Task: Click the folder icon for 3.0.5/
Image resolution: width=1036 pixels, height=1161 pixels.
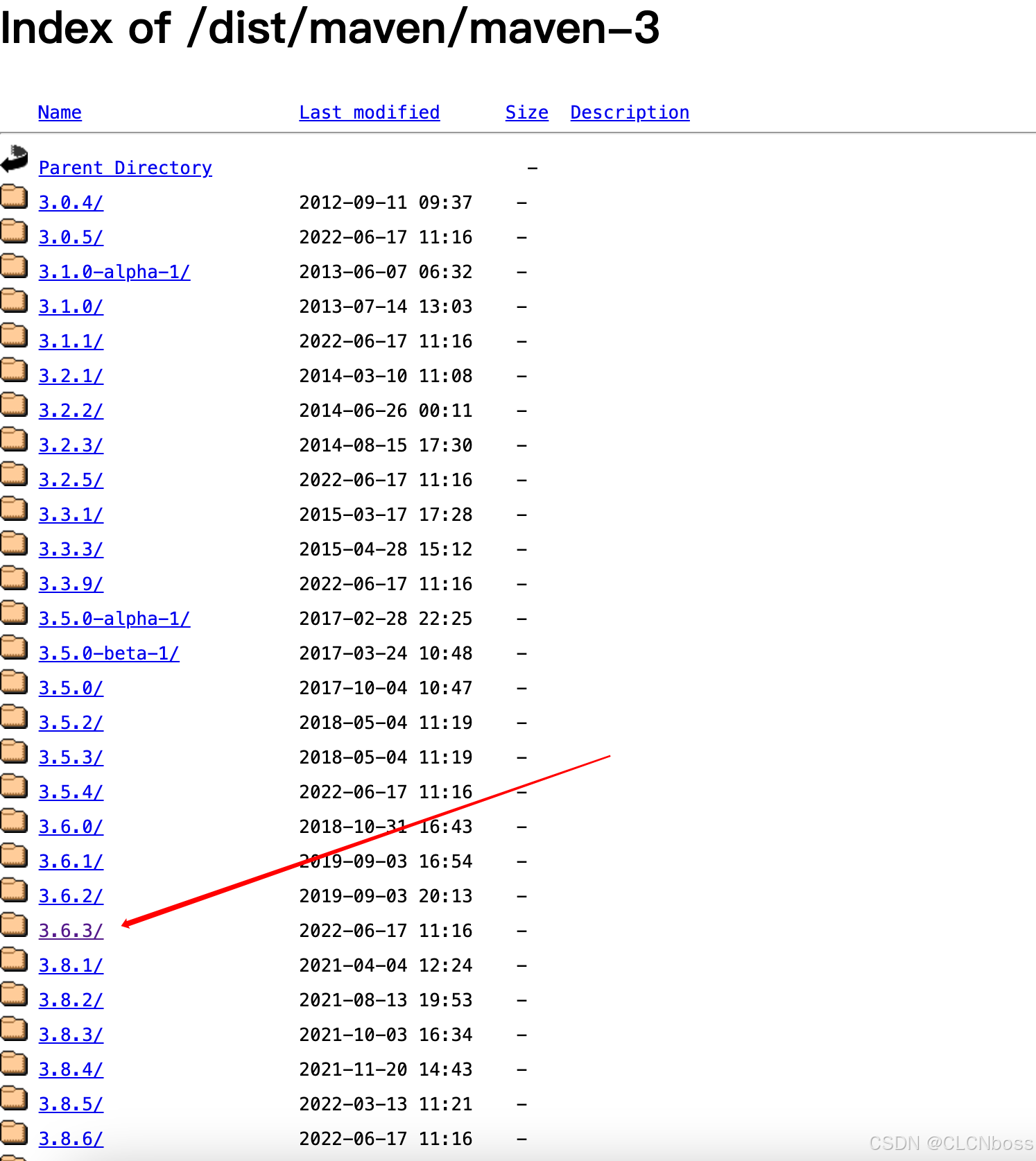Action: click(x=14, y=232)
